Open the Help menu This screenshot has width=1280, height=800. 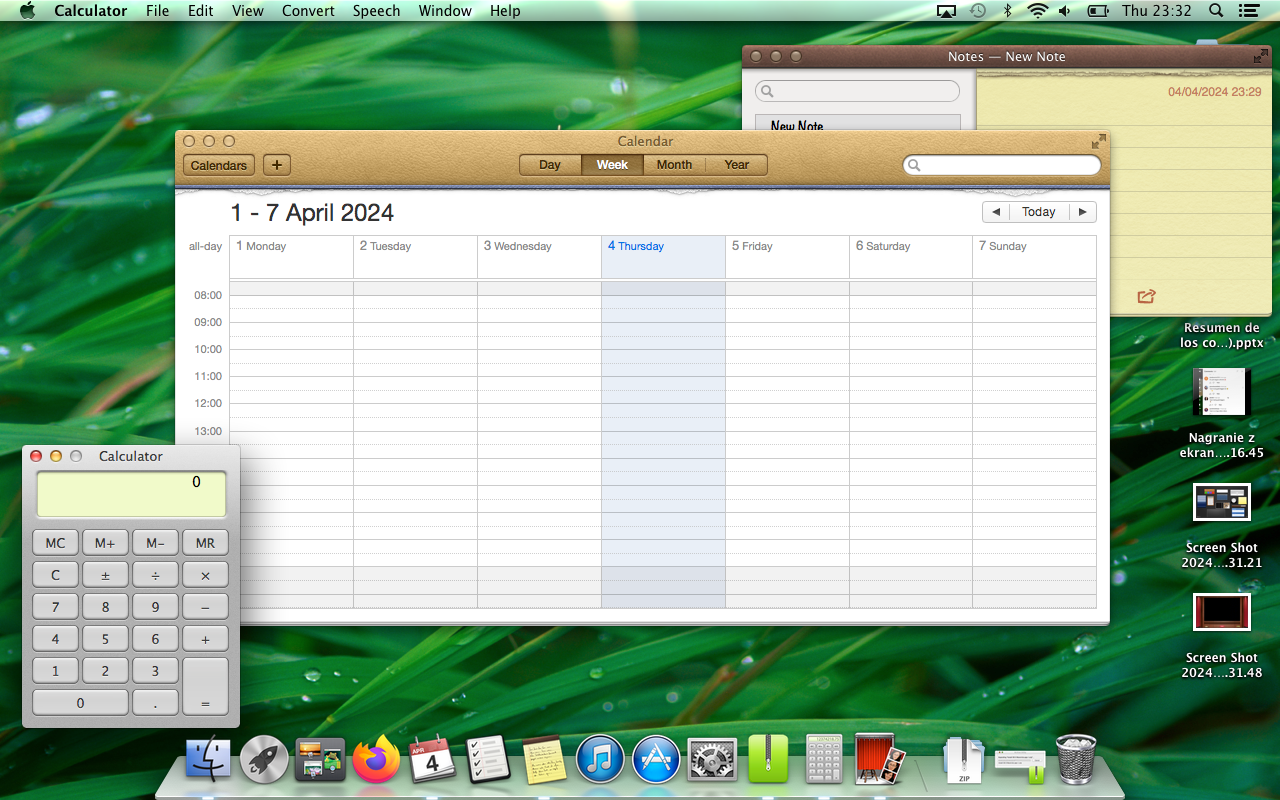click(505, 11)
